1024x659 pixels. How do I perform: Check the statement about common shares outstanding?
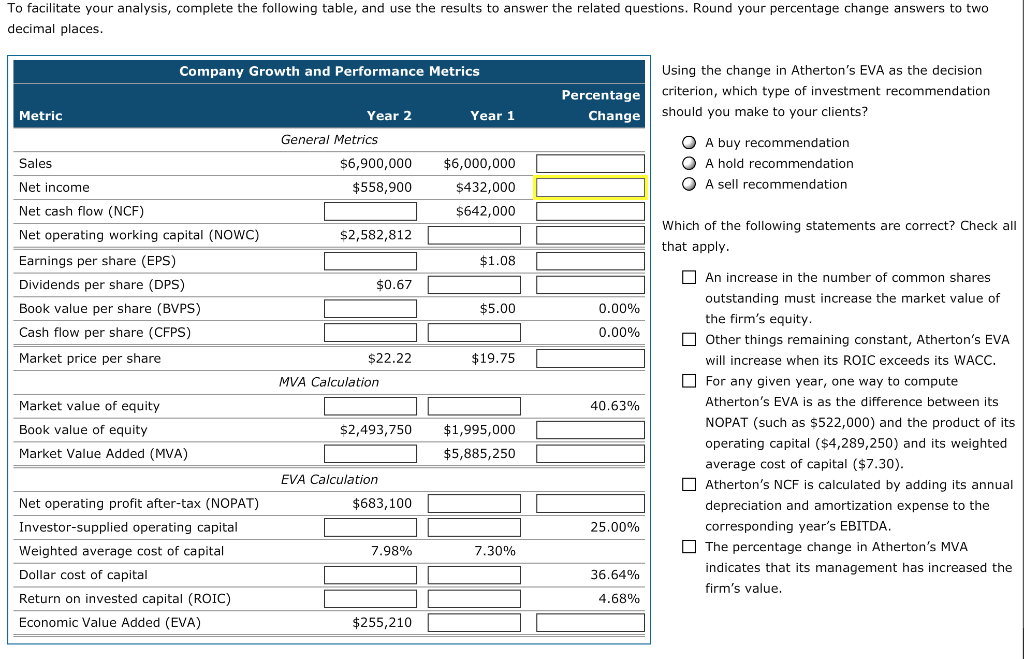pyautogui.click(x=689, y=277)
